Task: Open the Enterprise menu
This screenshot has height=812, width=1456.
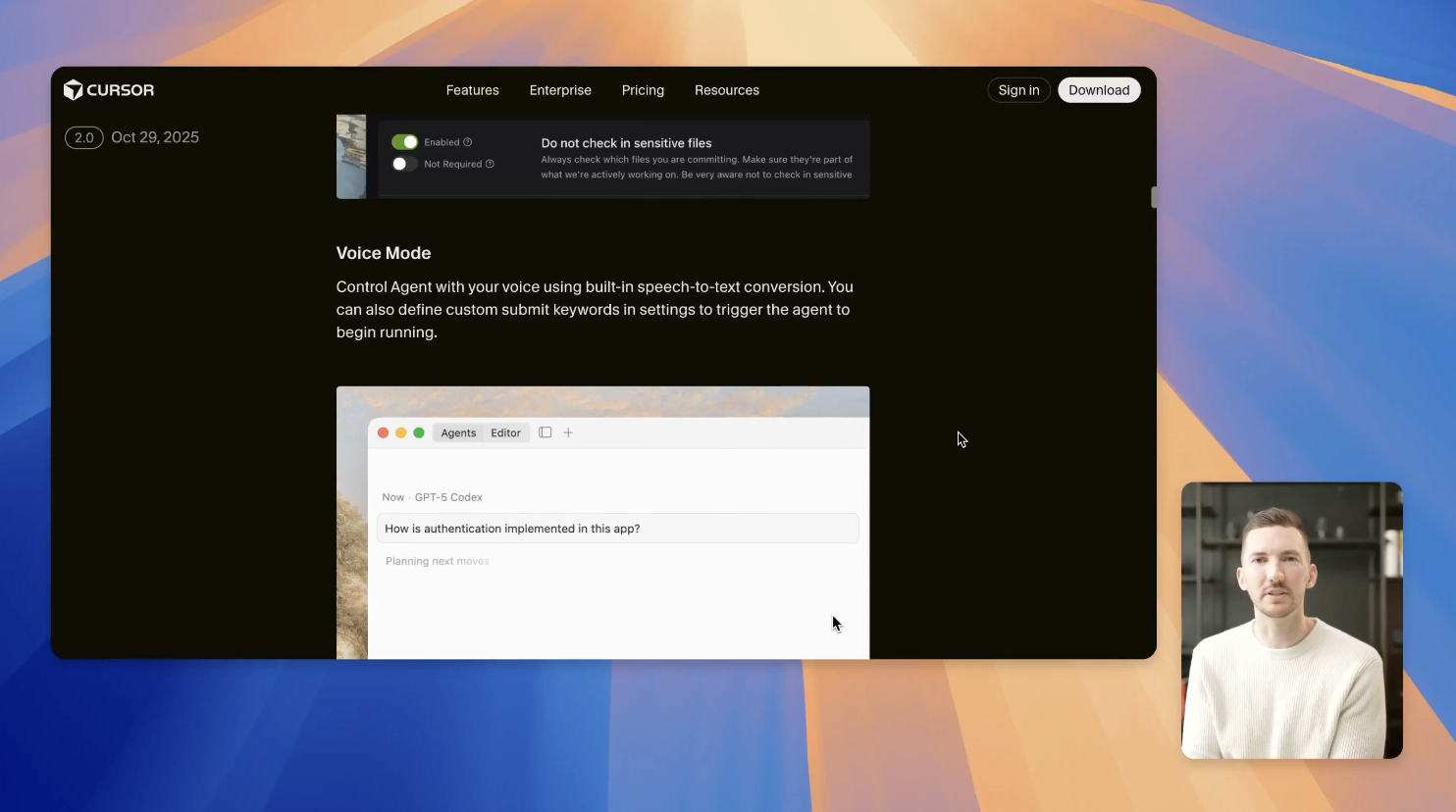Action: [x=560, y=89]
